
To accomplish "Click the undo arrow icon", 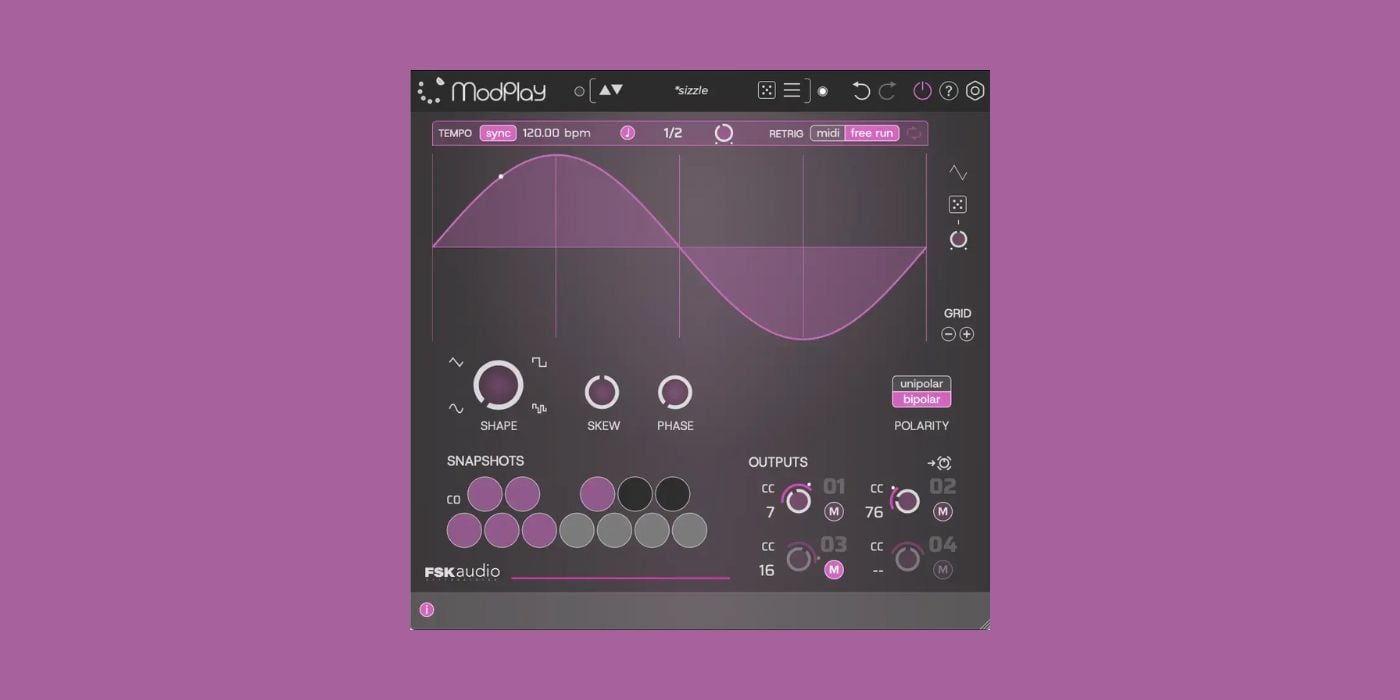I will [861, 92].
